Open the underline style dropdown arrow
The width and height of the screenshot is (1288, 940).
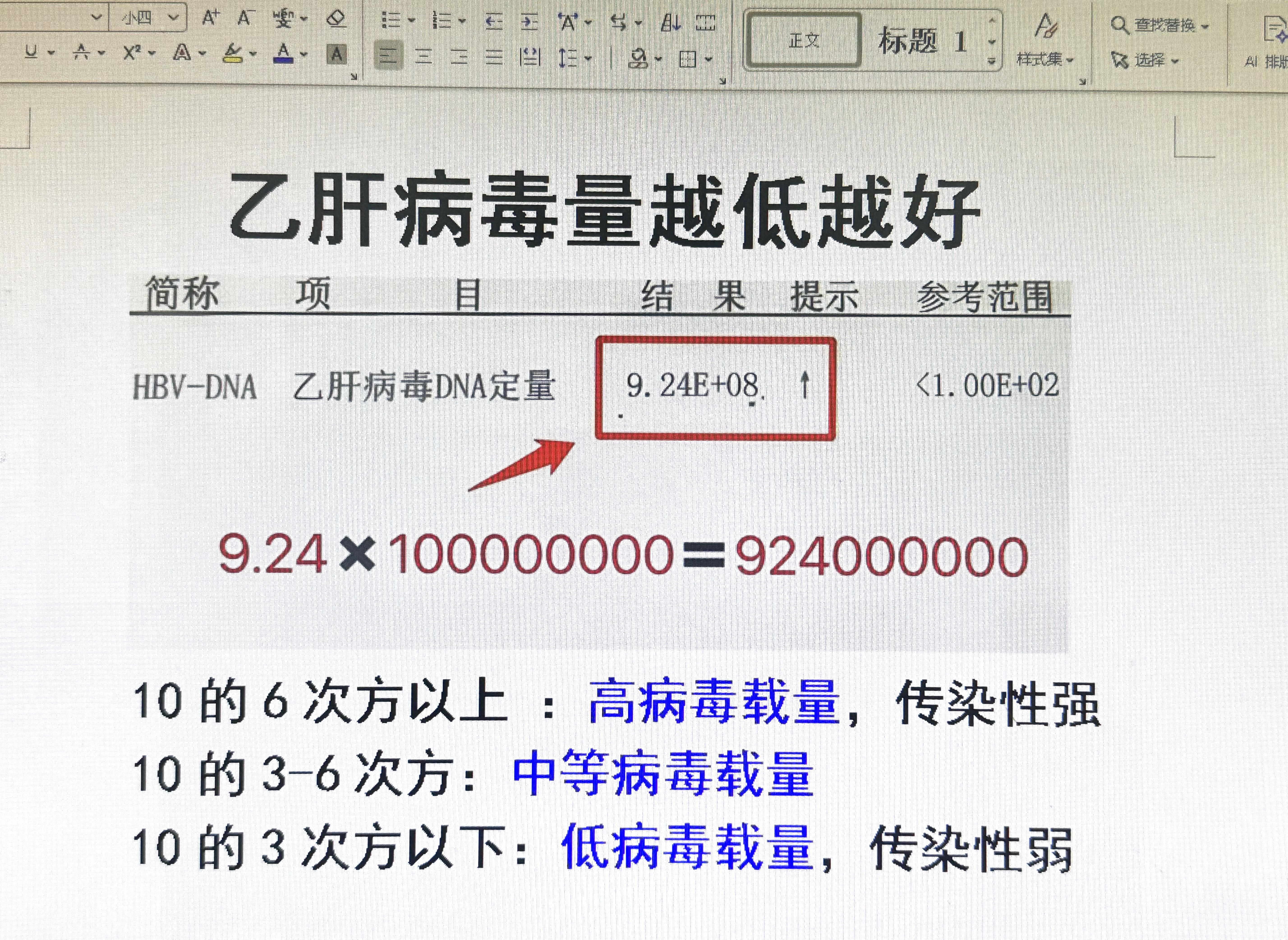tap(51, 53)
